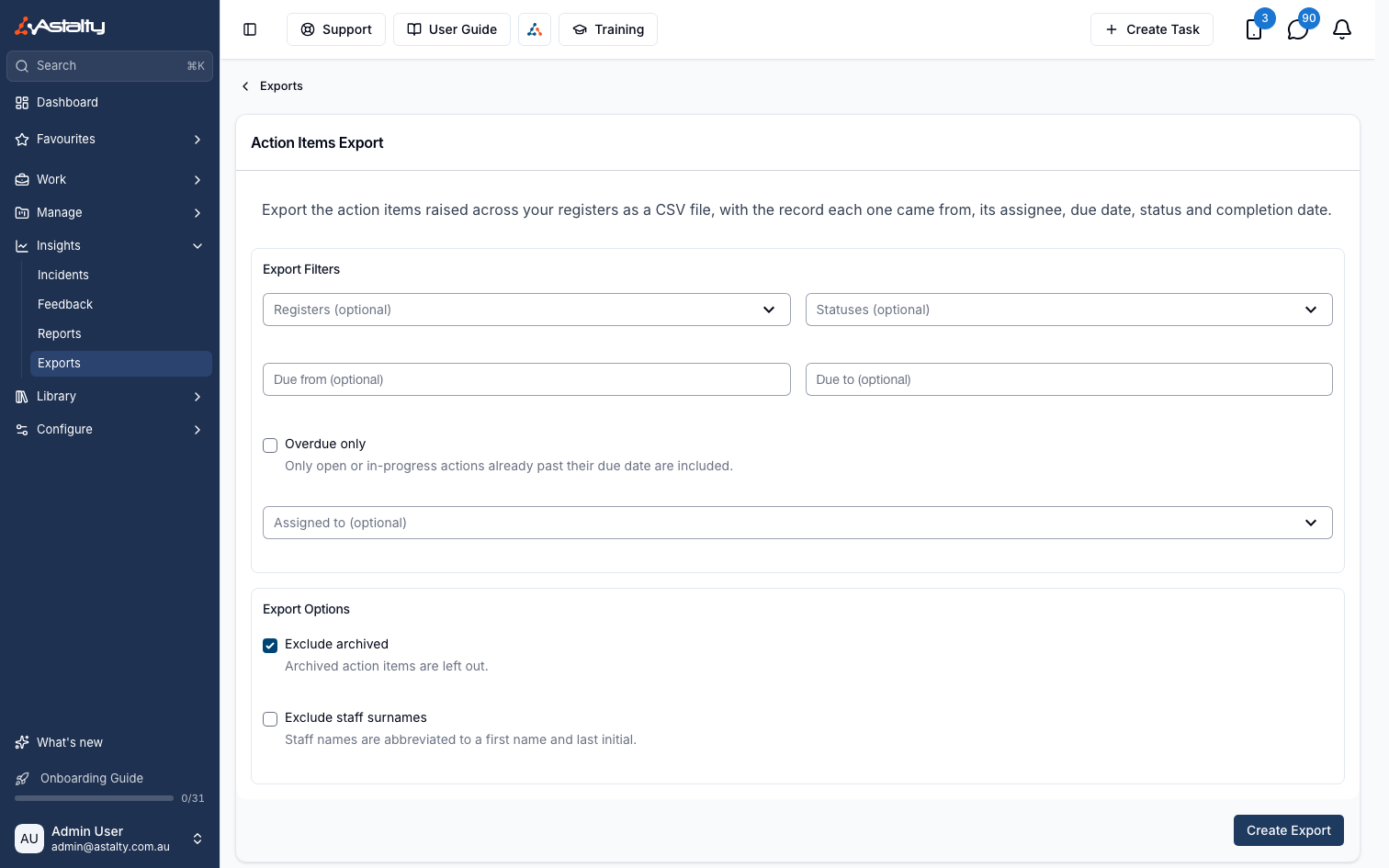Viewport: 1389px width, 868px height.
Task: Click the 0/31 onboarding progress count
Action: click(193, 798)
